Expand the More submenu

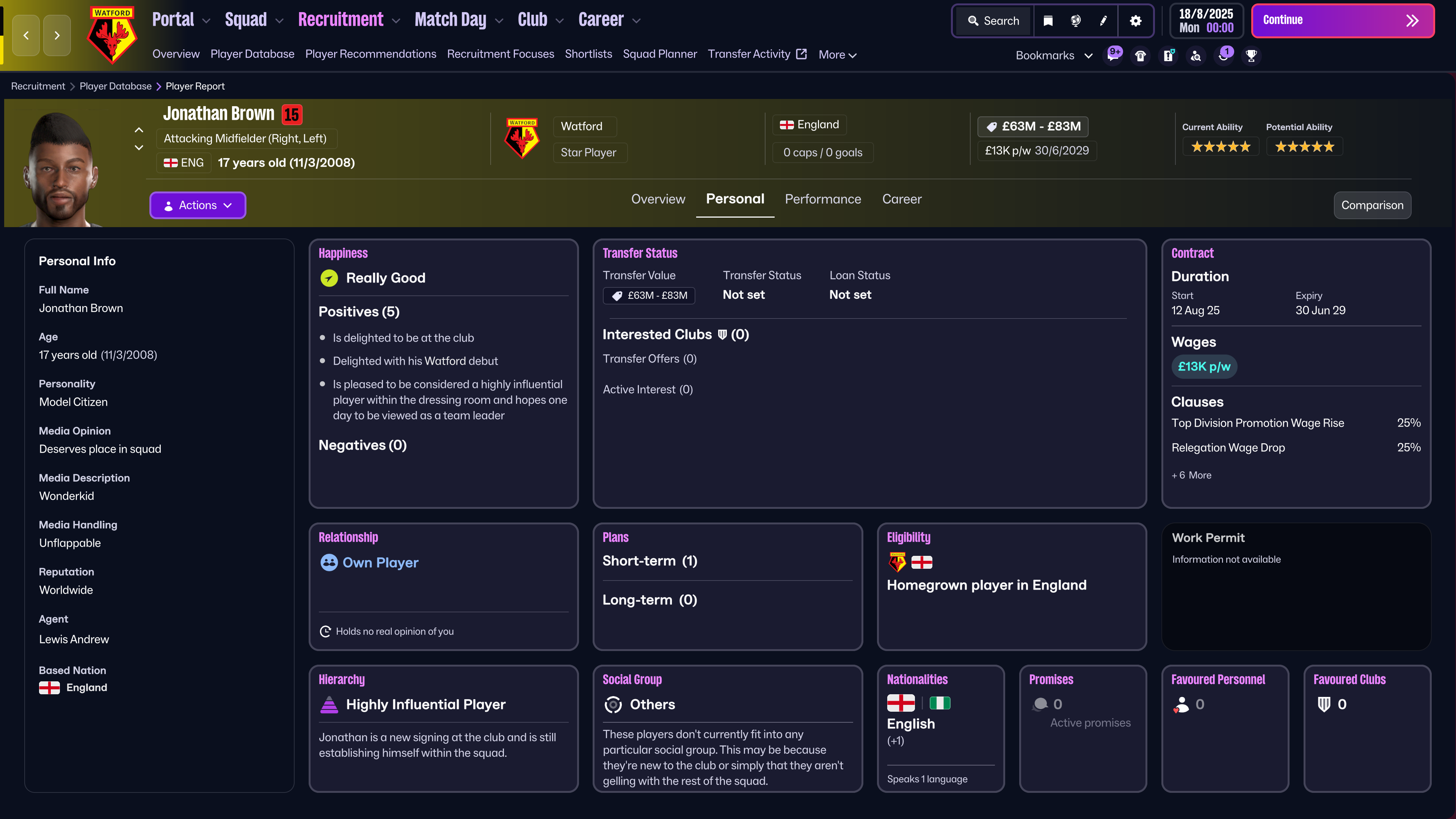(837, 55)
